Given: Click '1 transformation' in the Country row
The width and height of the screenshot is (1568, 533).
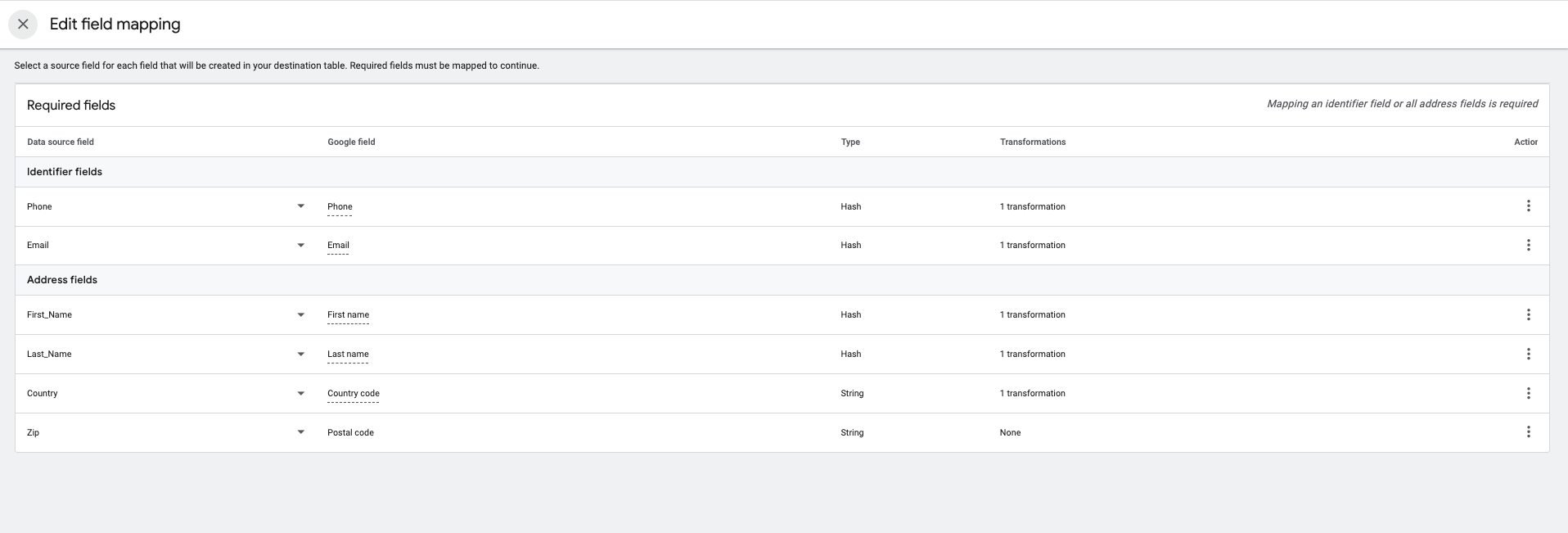Looking at the screenshot, I should 1032,394.
